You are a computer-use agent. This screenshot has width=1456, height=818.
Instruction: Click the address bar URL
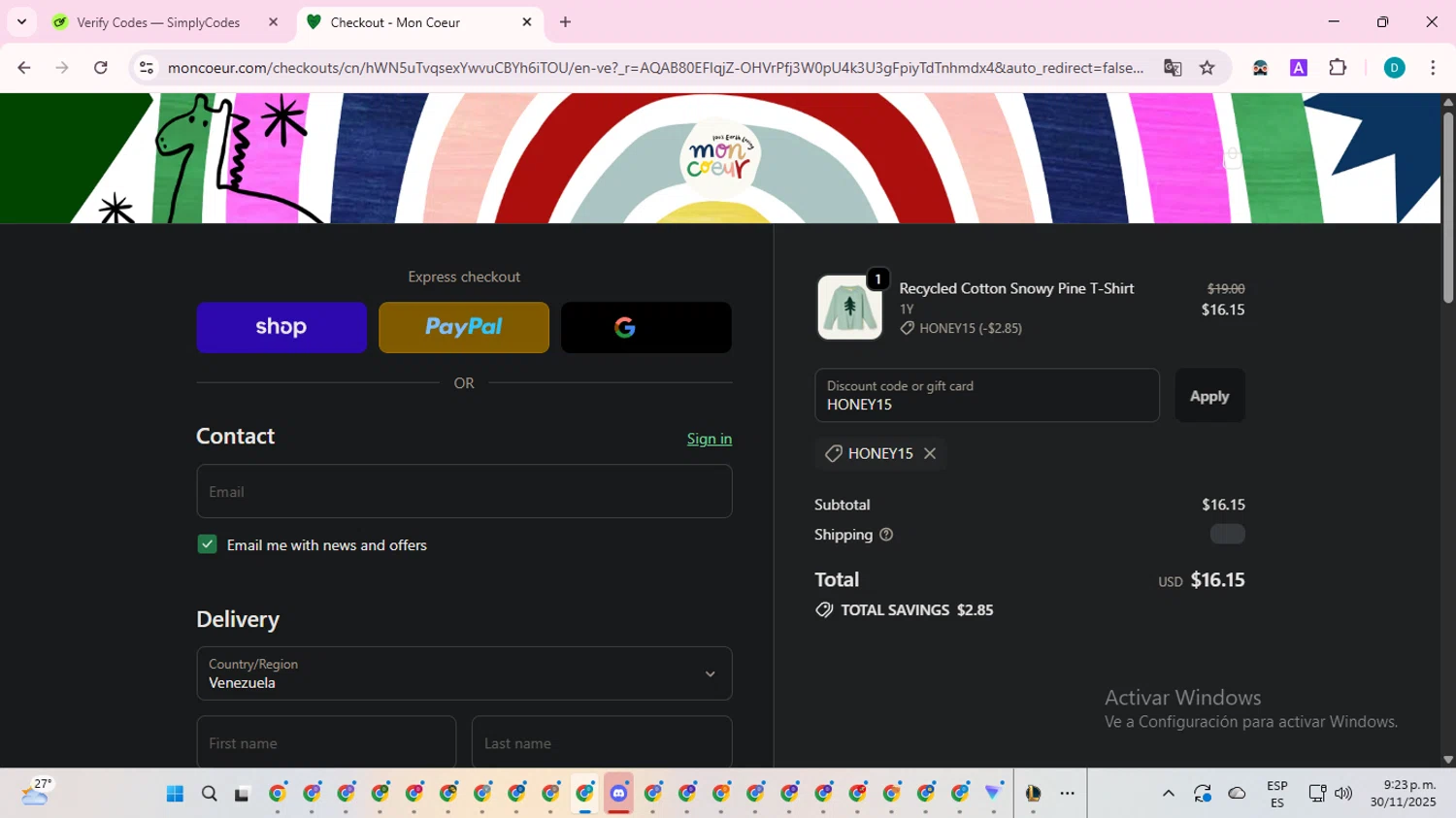point(655,68)
